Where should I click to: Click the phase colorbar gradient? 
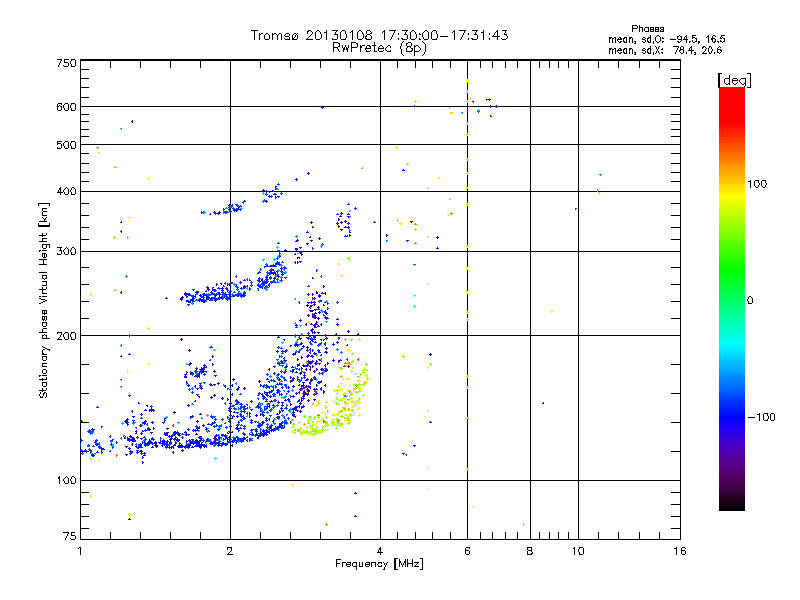732,298
